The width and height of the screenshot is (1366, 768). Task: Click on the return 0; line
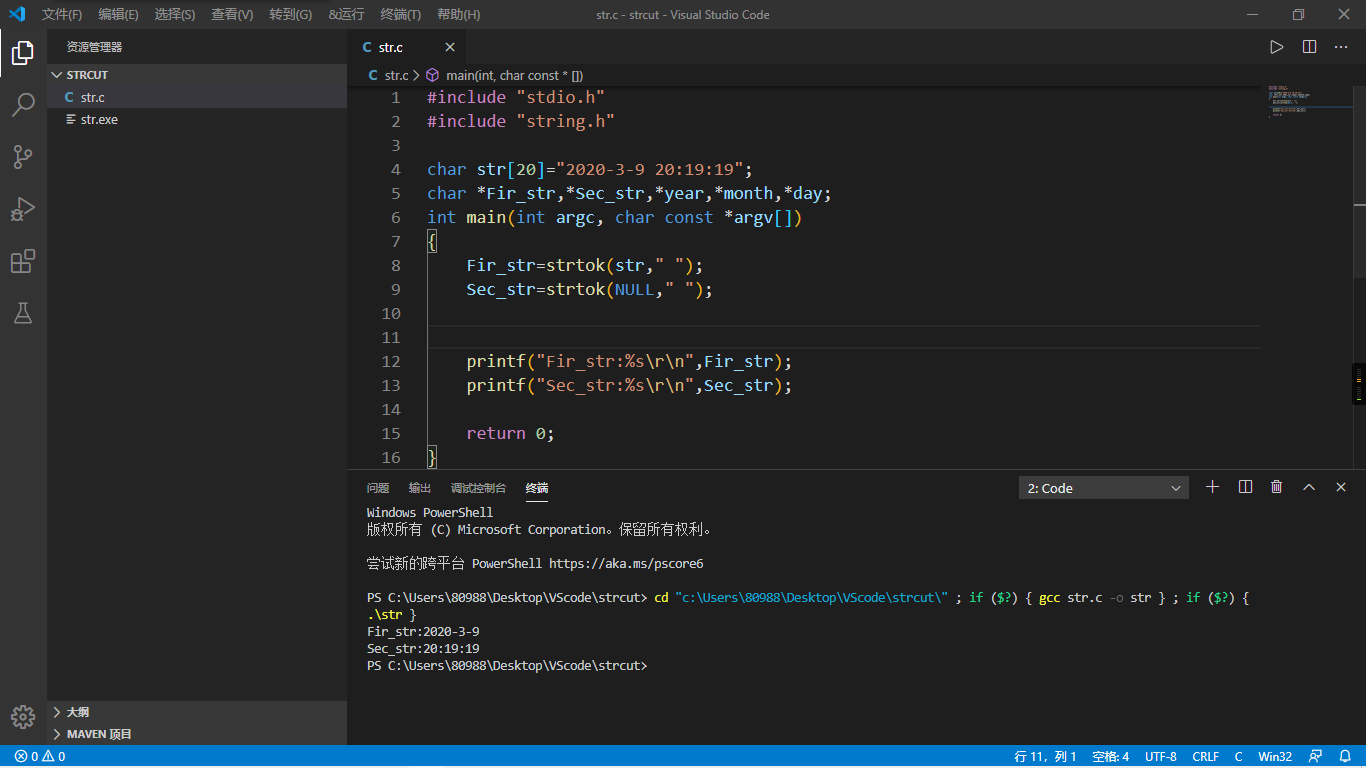click(510, 433)
